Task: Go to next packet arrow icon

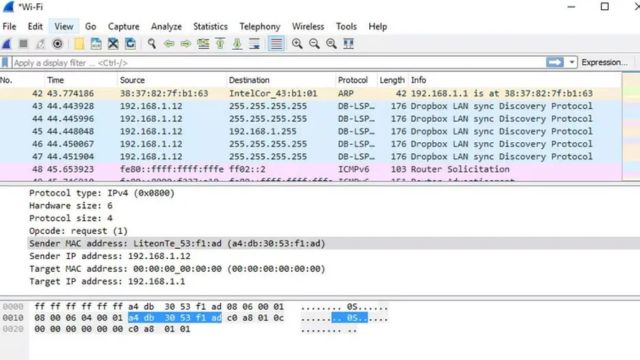Action: 186,44
